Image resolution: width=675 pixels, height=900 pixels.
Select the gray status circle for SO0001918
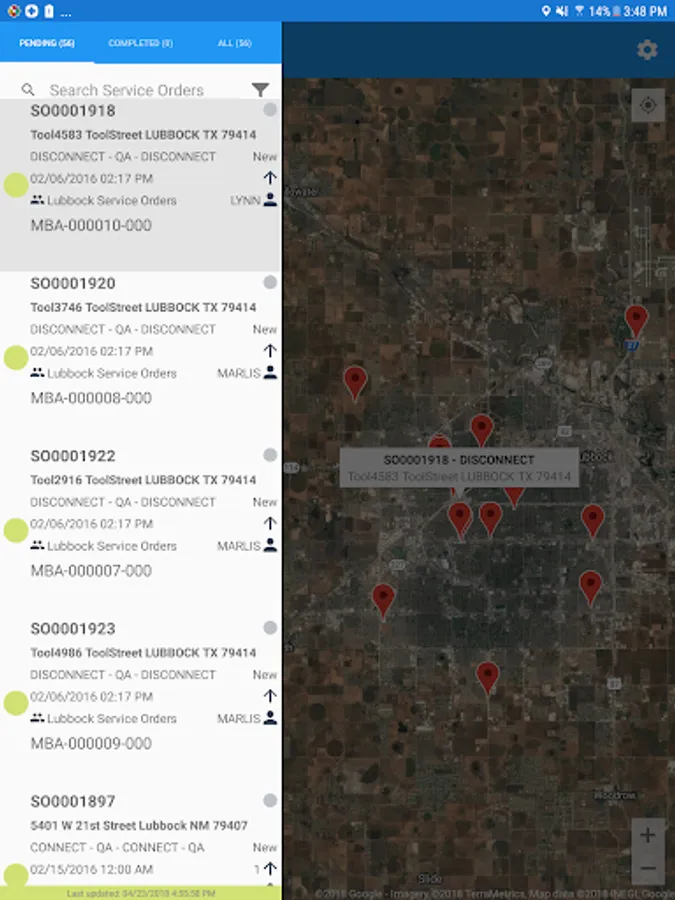[270, 110]
